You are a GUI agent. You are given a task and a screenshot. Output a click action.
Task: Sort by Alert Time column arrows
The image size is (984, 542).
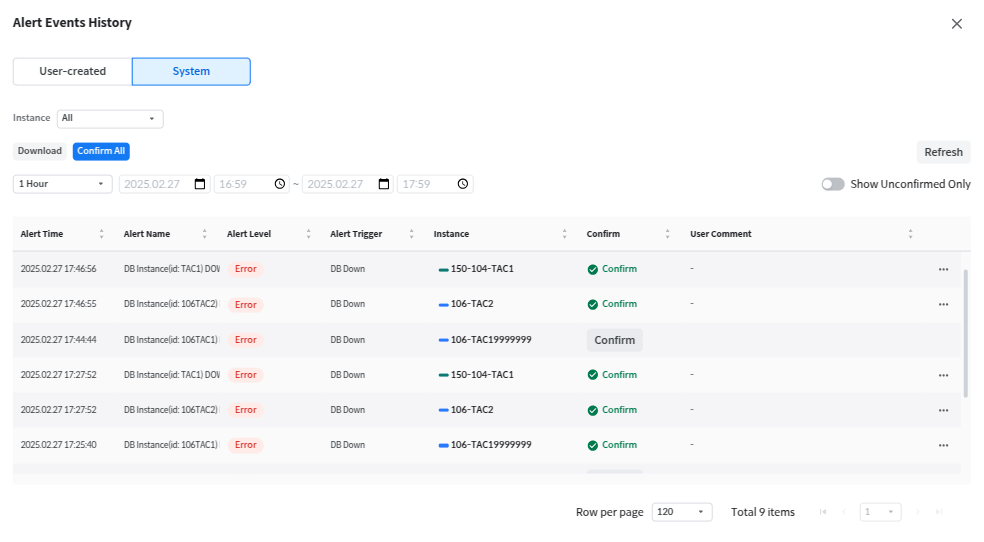point(101,234)
